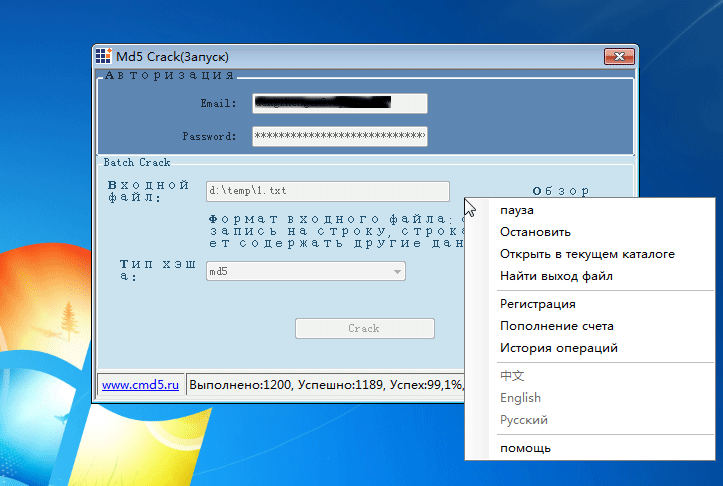Click the Crack button
The height and width of the screenshot is (486, 723).
365,328
